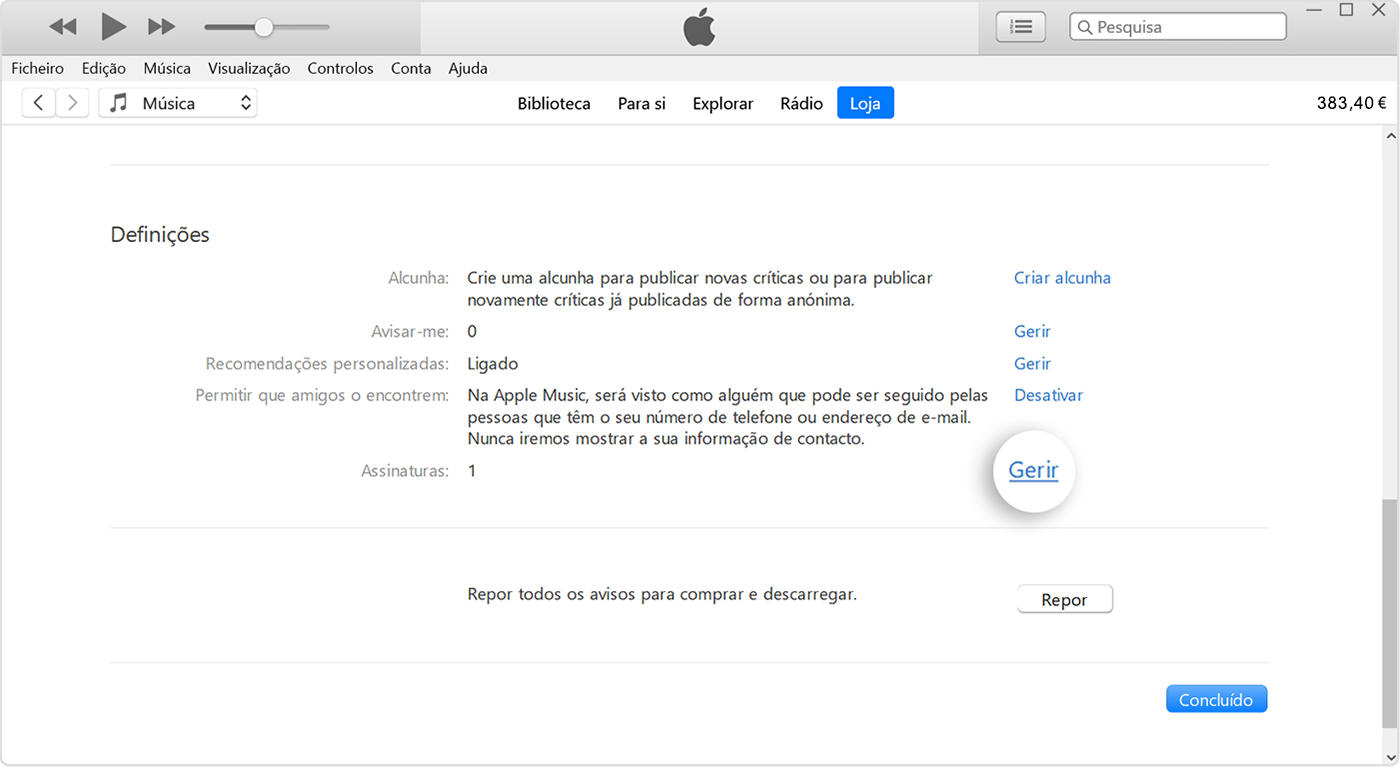Click the Fast-forward playback icon
This screenshot has width=1400, height=768.
(161, 26)
